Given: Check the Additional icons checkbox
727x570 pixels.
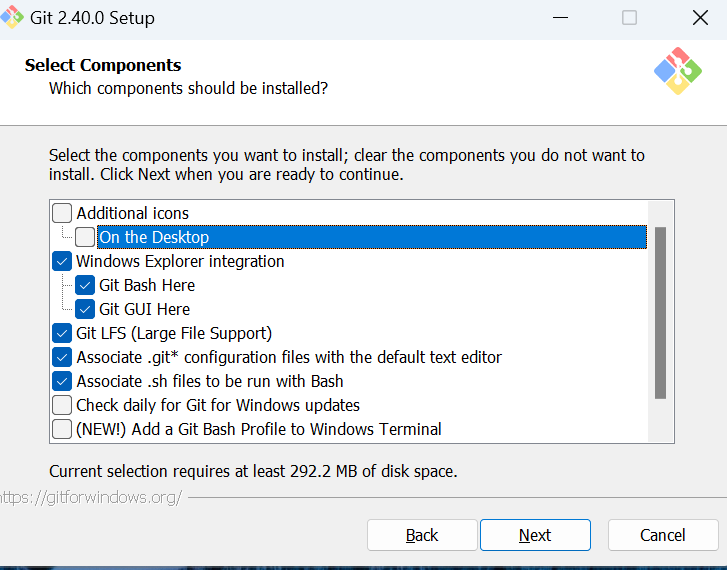Looking at the screenshot, I should click(62, 213).
